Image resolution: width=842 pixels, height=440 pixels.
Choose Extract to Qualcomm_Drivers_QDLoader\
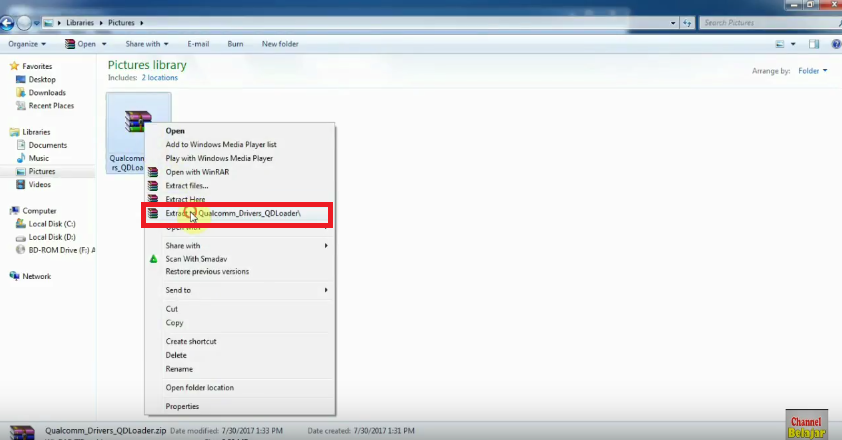pos(237,214)
